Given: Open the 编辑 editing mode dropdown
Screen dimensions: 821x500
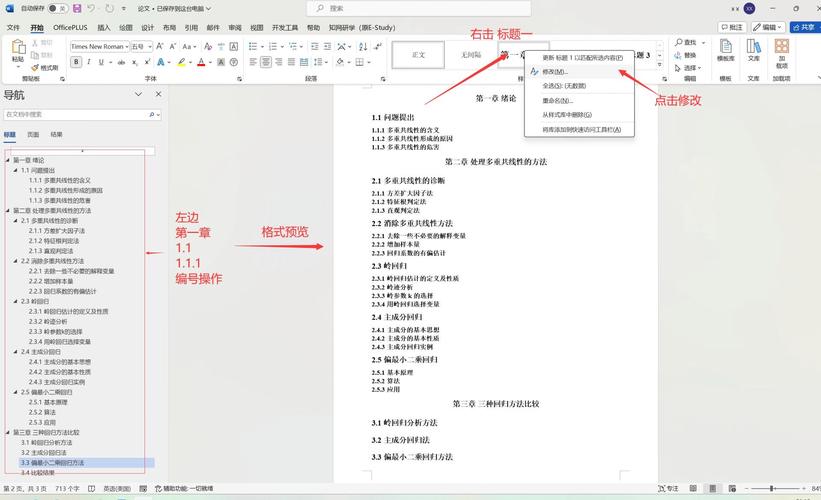Looking at the screenshot, I should [768, 27].
